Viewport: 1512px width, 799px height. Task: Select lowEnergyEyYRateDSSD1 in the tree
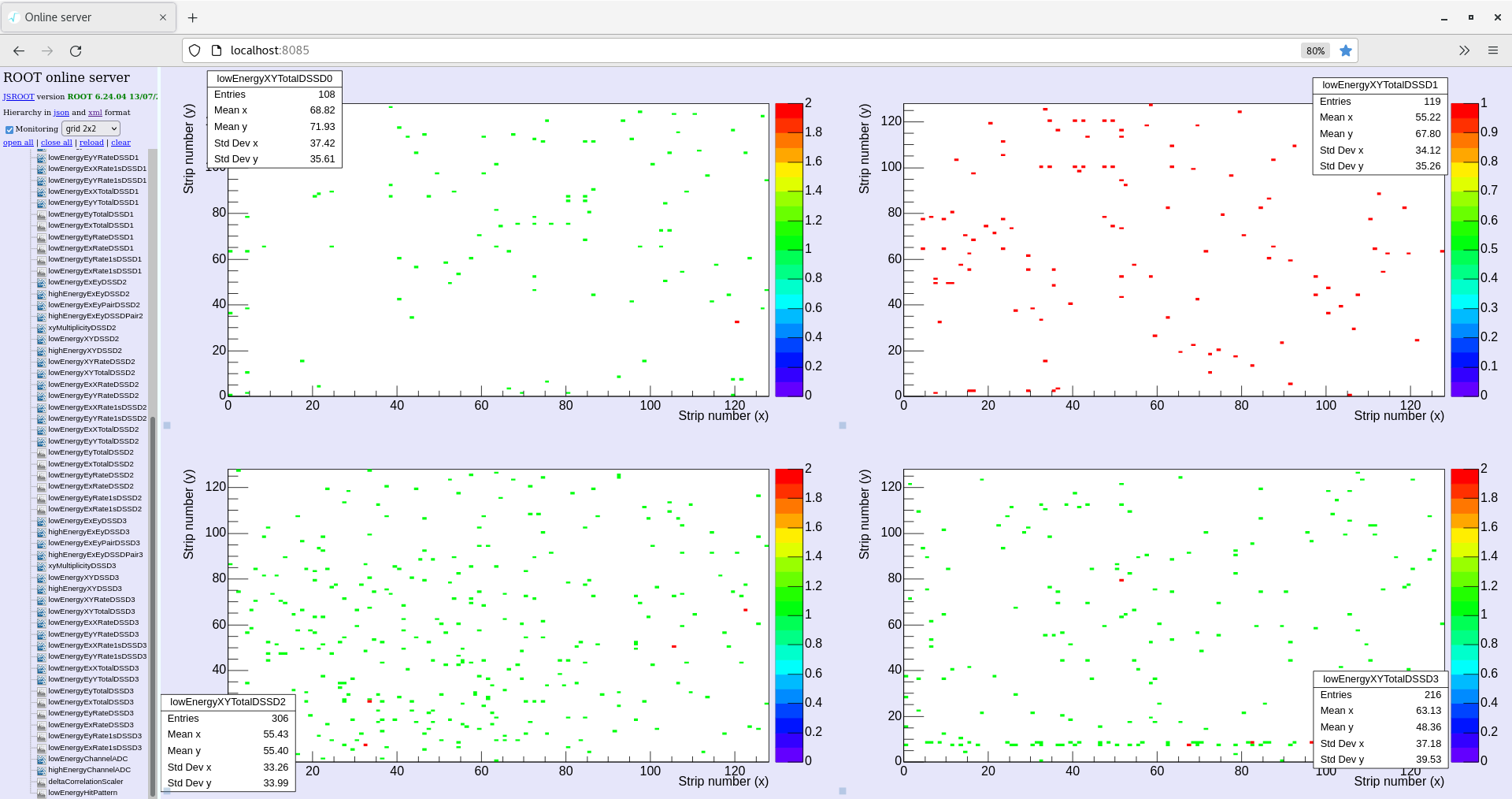tap(93, 158)
